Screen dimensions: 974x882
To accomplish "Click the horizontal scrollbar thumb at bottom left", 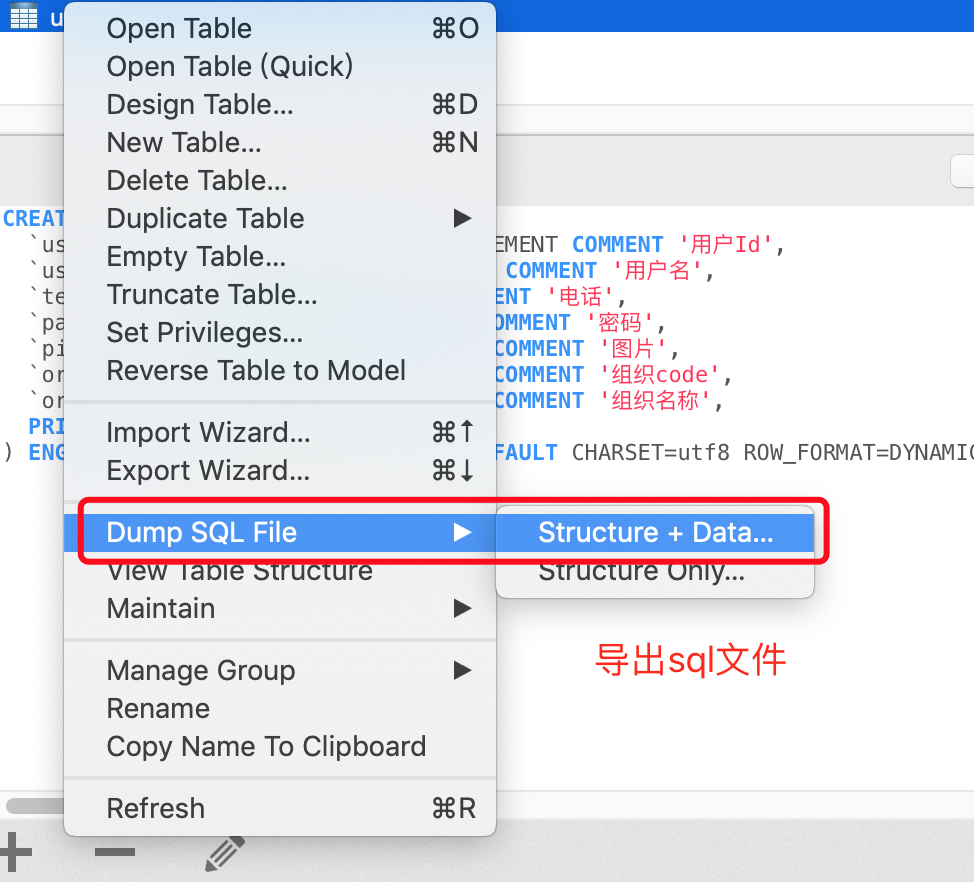I will coord(35,805).
